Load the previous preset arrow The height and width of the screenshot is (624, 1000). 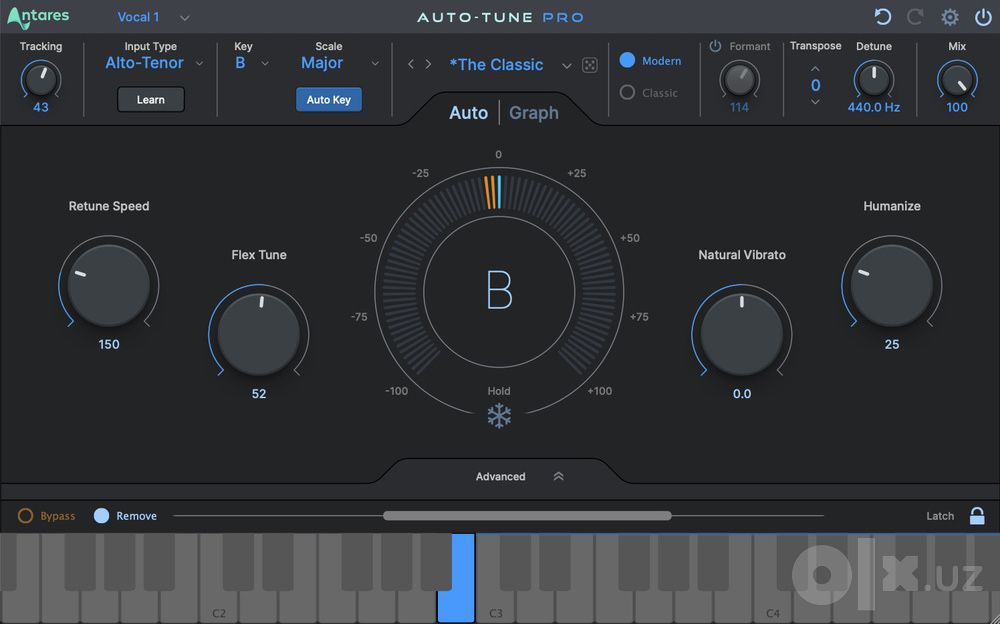411,64
